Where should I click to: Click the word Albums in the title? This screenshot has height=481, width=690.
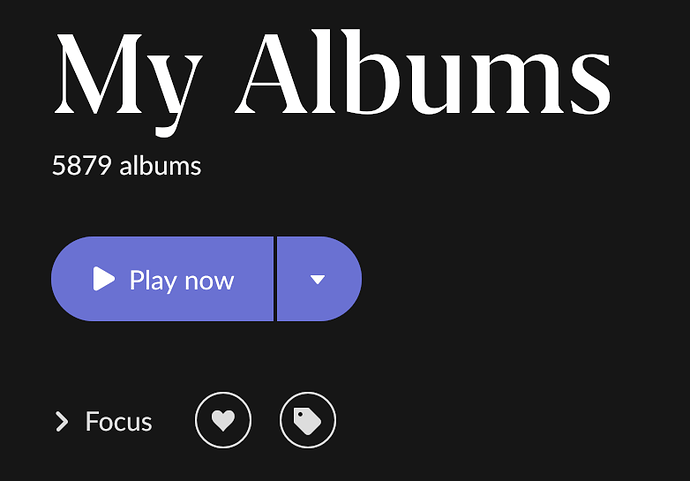(x=423, y=73)
